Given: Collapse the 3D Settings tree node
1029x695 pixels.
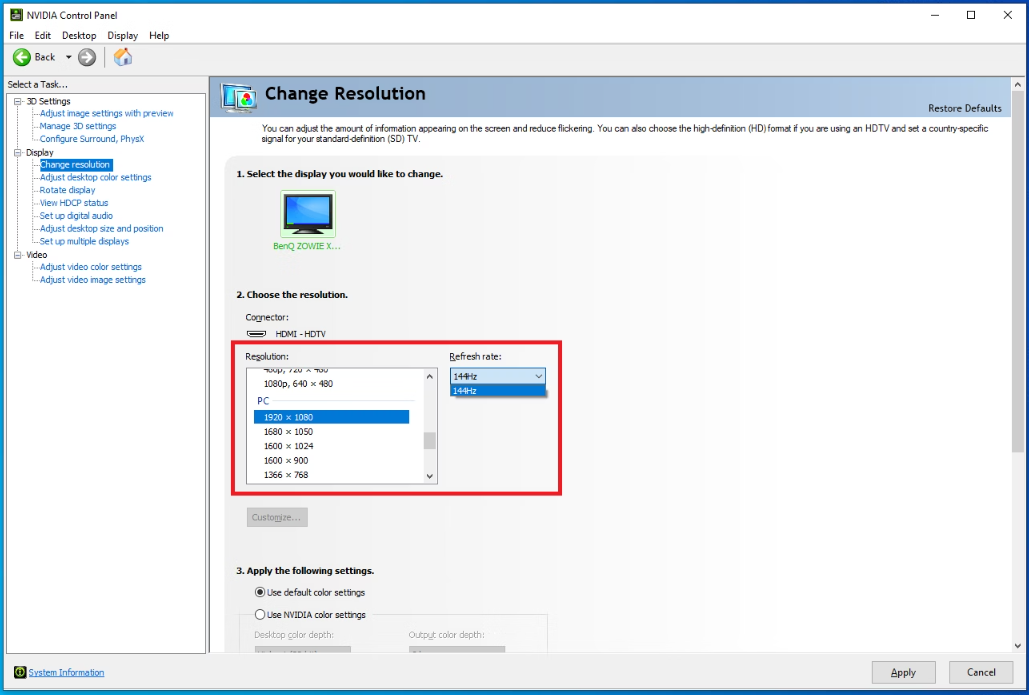Looking at the screenshot, I should click(18, 101).
